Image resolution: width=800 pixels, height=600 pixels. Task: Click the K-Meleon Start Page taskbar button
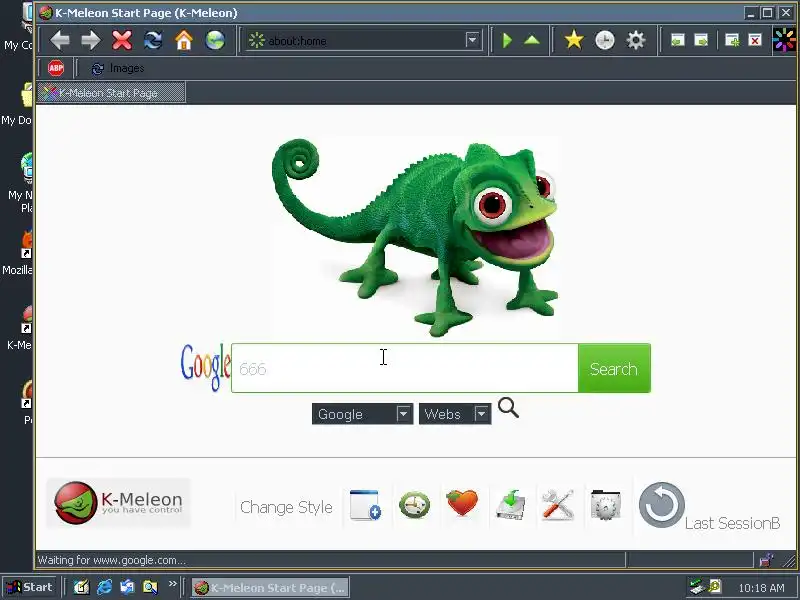click(x=270, y=588)
